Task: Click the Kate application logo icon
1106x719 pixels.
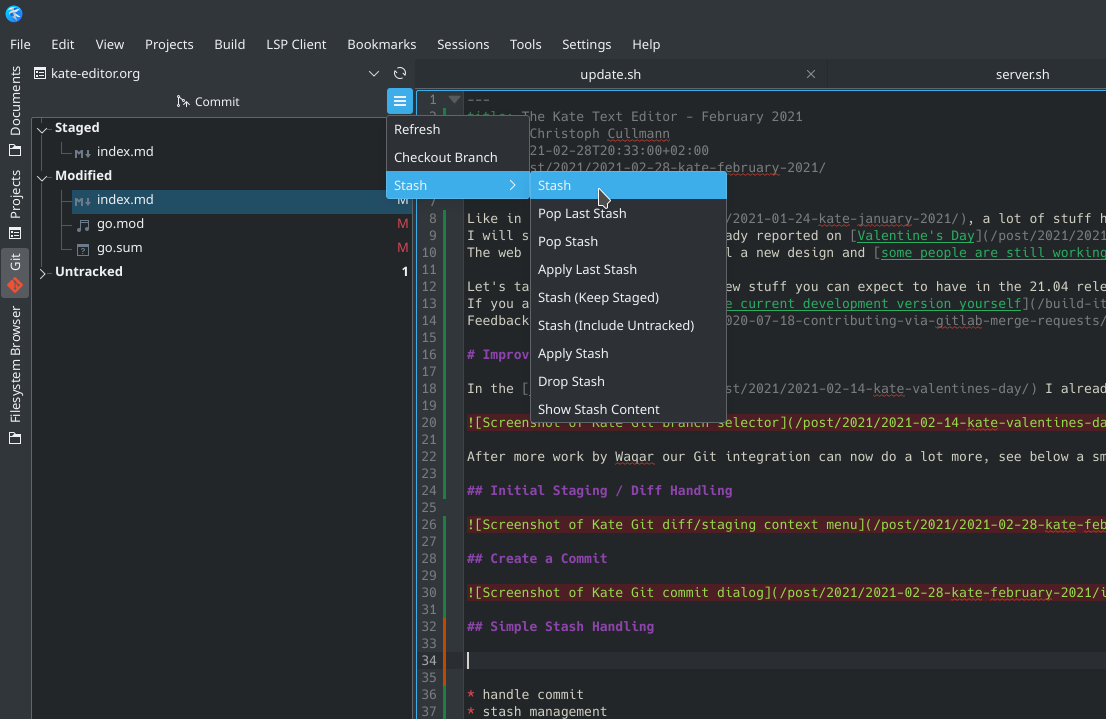Action: coord(13,13)
